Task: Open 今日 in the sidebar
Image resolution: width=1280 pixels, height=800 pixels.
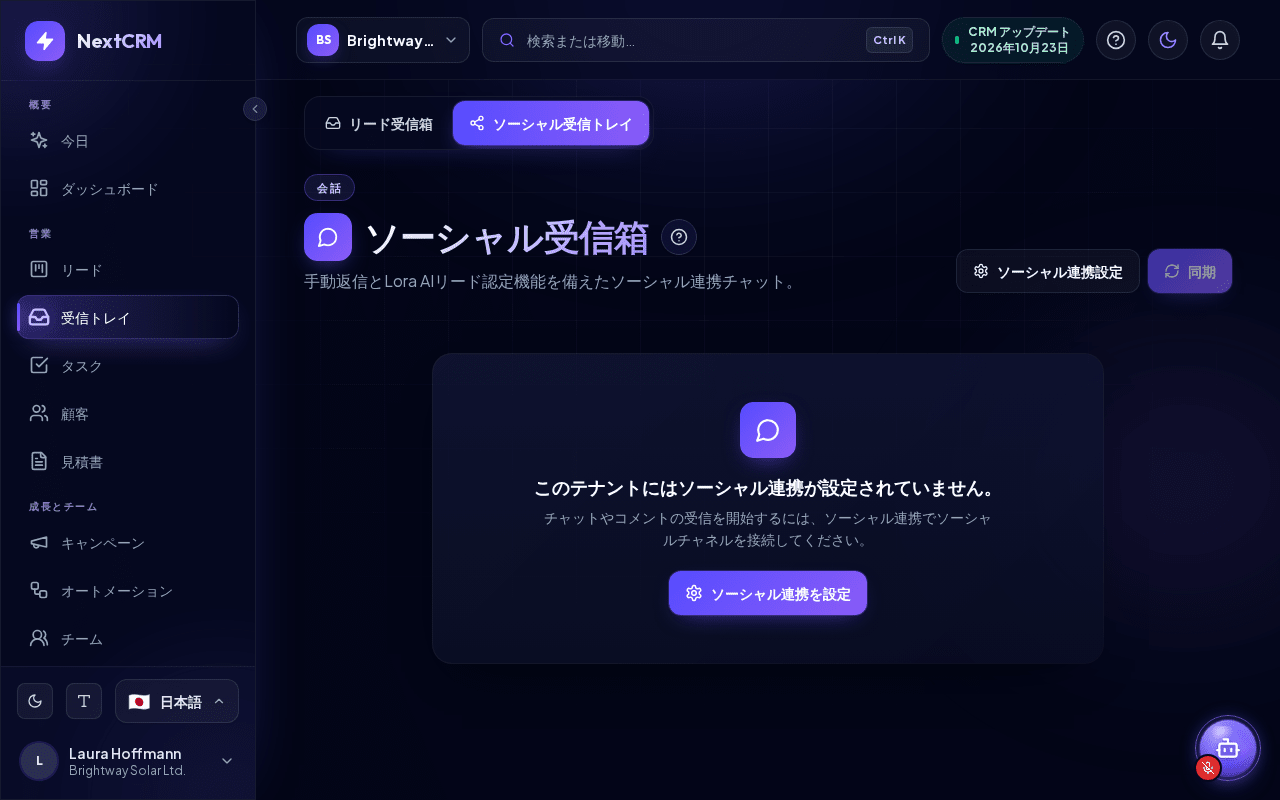Action: click(128, 141)
